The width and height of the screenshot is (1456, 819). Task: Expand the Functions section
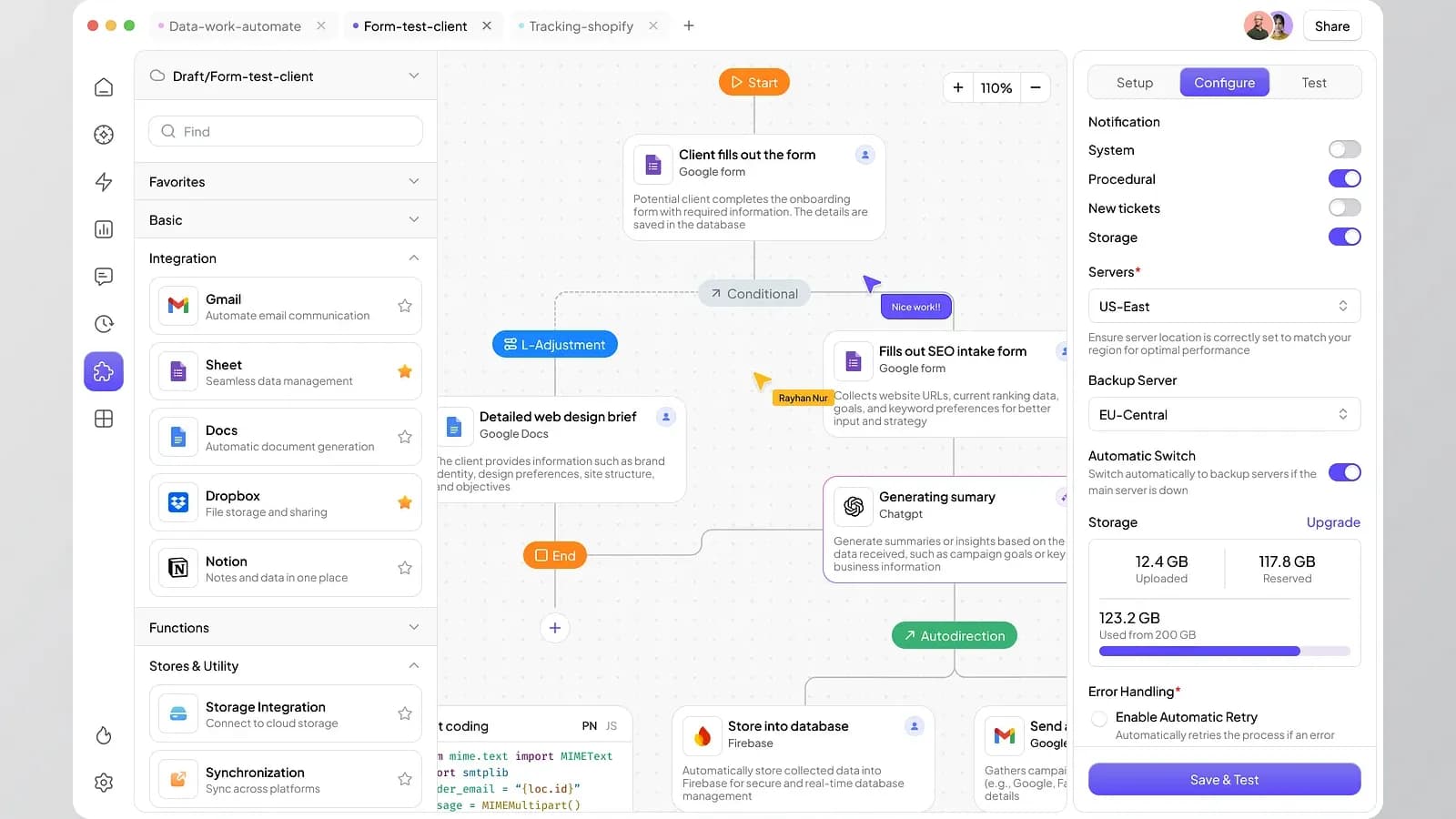[x=286, y=628]
